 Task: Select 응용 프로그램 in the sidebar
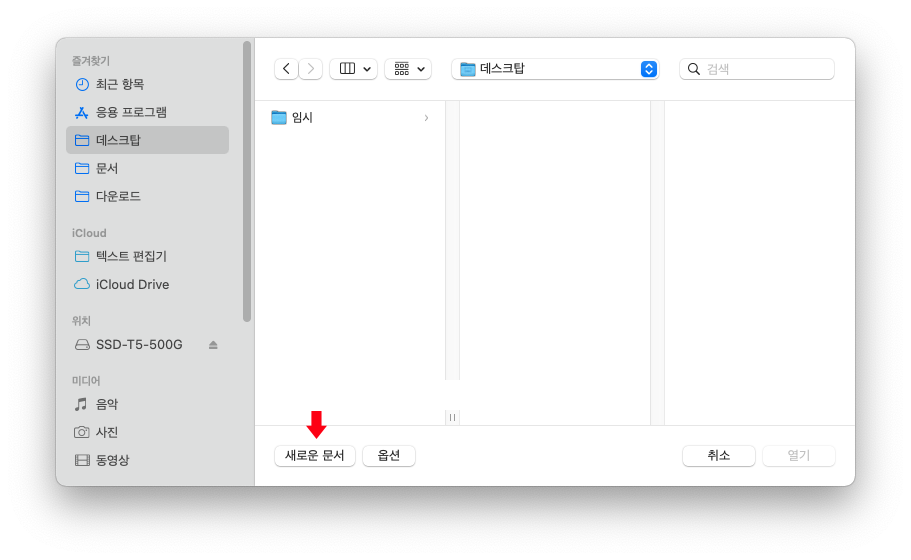tap(148, 112)
